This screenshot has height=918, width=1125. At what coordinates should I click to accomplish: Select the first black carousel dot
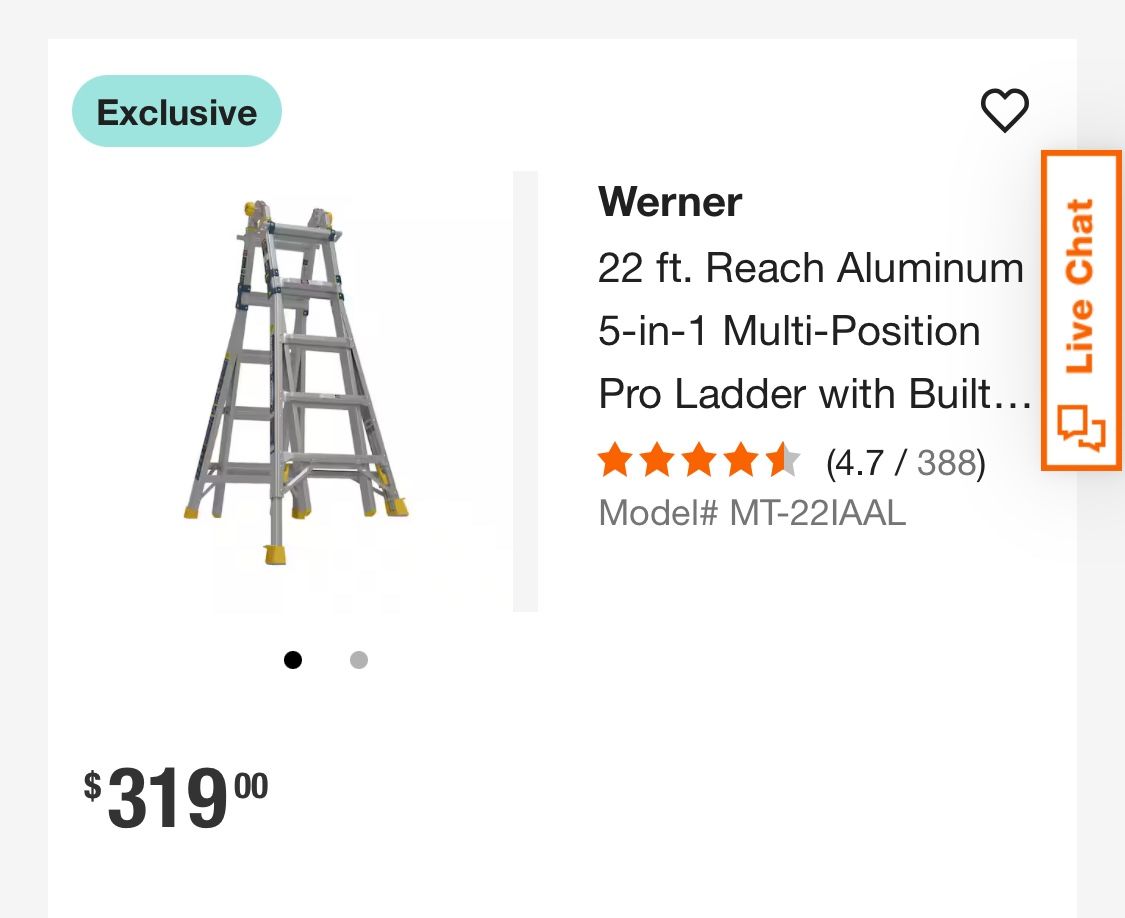click(x=293, y=660)
